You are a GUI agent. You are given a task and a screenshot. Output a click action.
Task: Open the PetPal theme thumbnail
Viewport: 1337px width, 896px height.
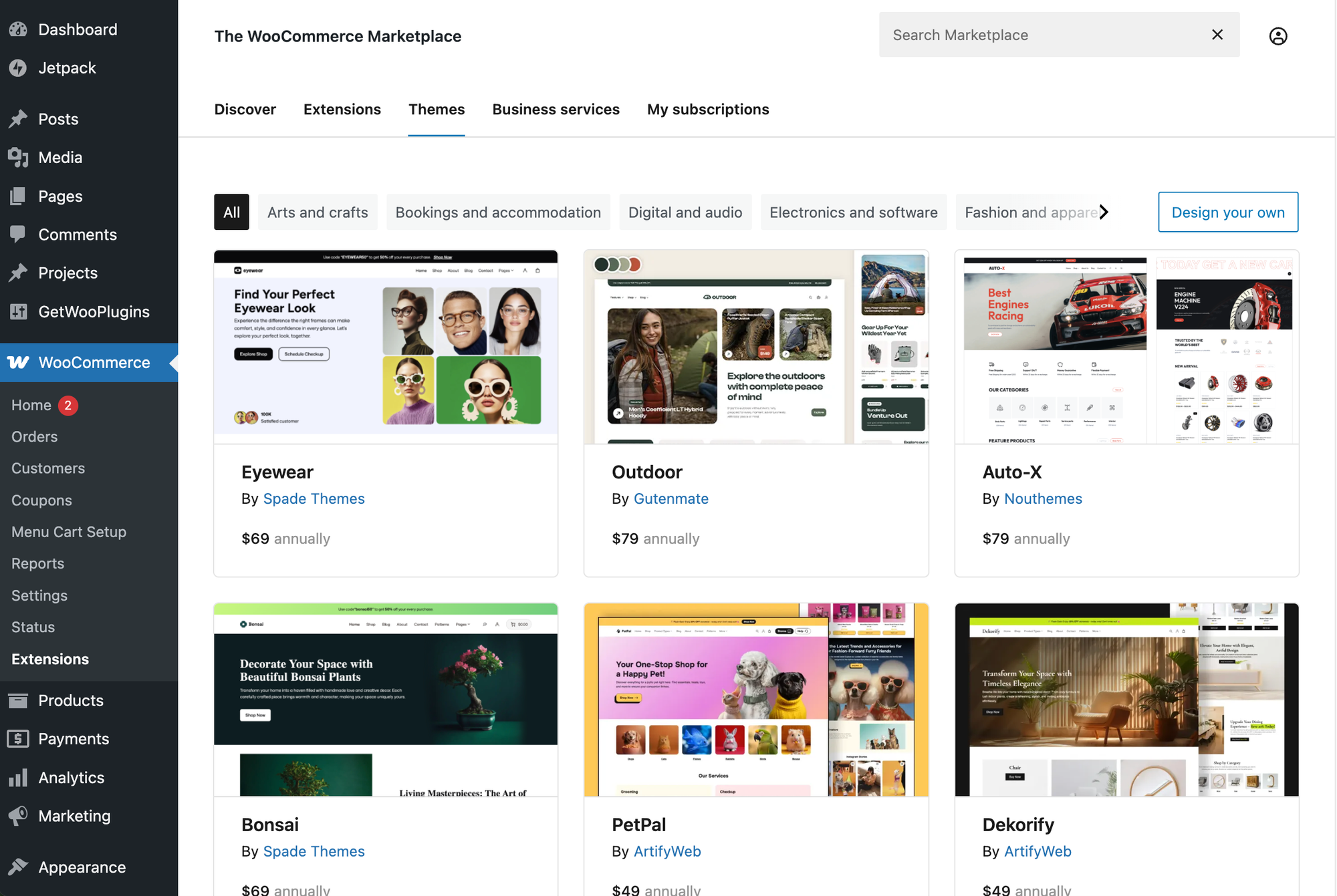[x=756, y=700]
